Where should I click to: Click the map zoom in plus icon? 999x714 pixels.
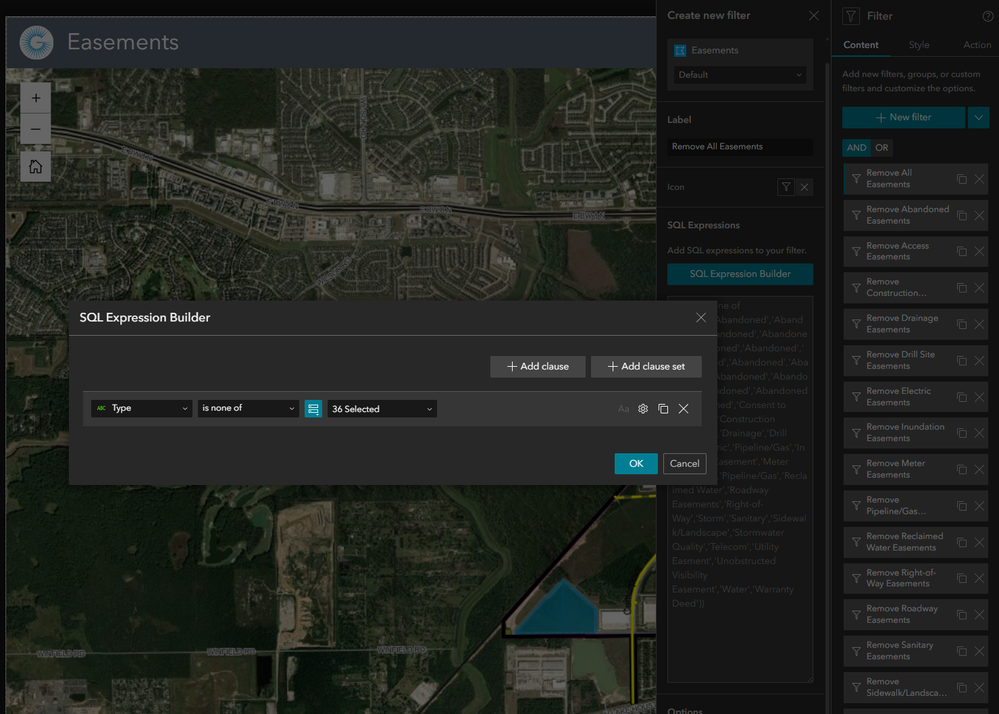[x=36, y=98]
